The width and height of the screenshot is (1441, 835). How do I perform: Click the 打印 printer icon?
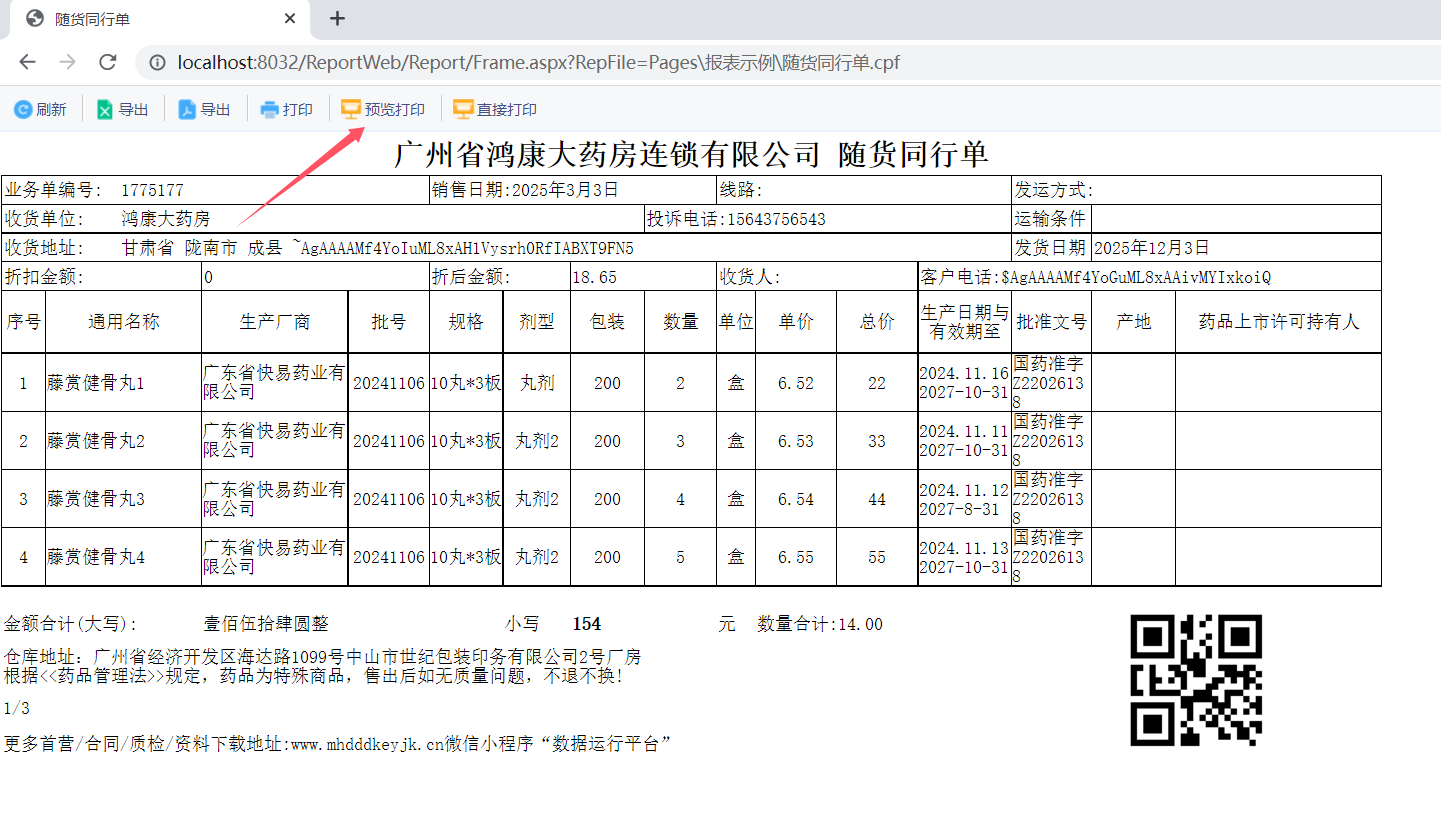tap(269, 110)
